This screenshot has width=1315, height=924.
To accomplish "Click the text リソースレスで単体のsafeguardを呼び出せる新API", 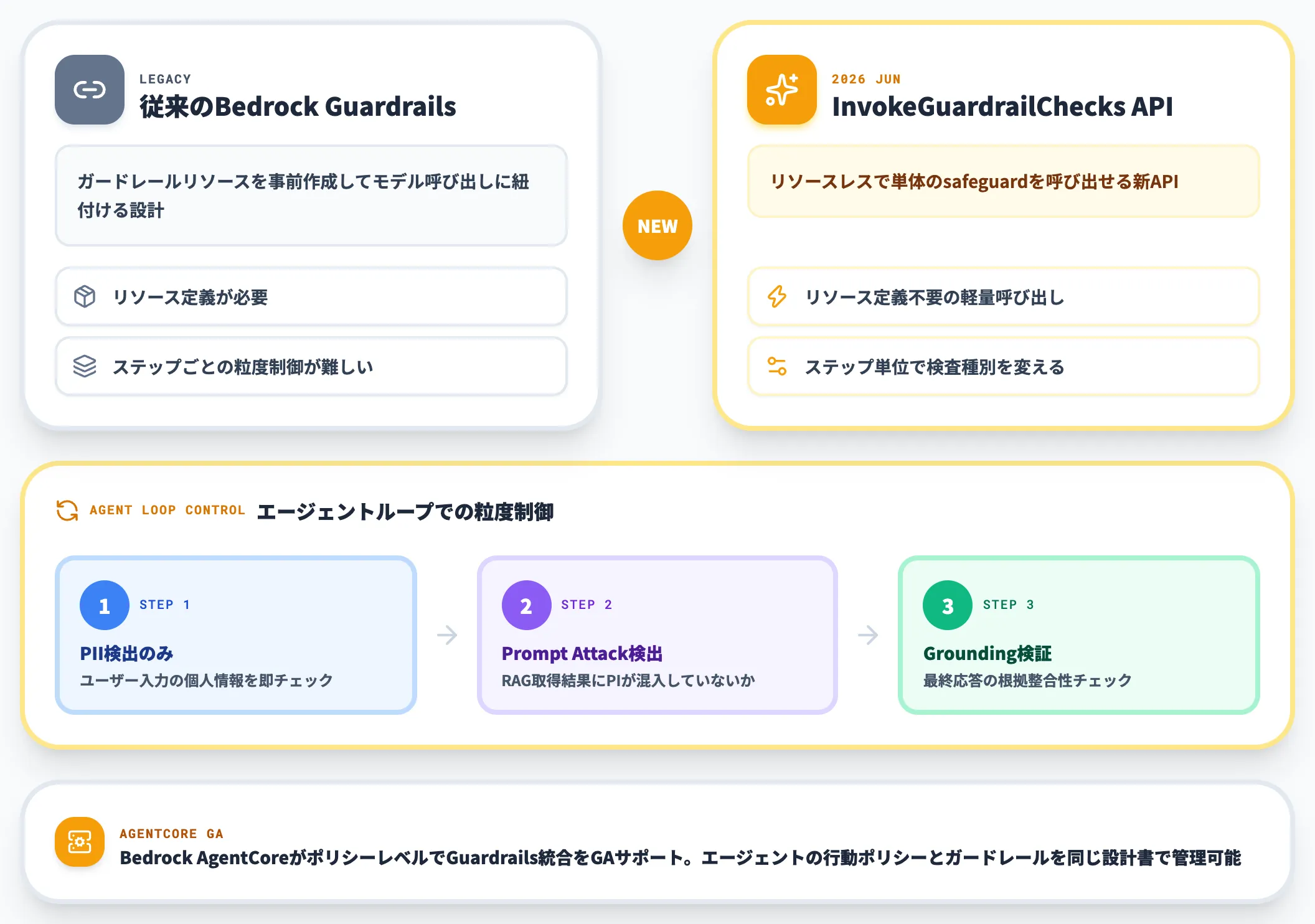I will click(974, 181).
